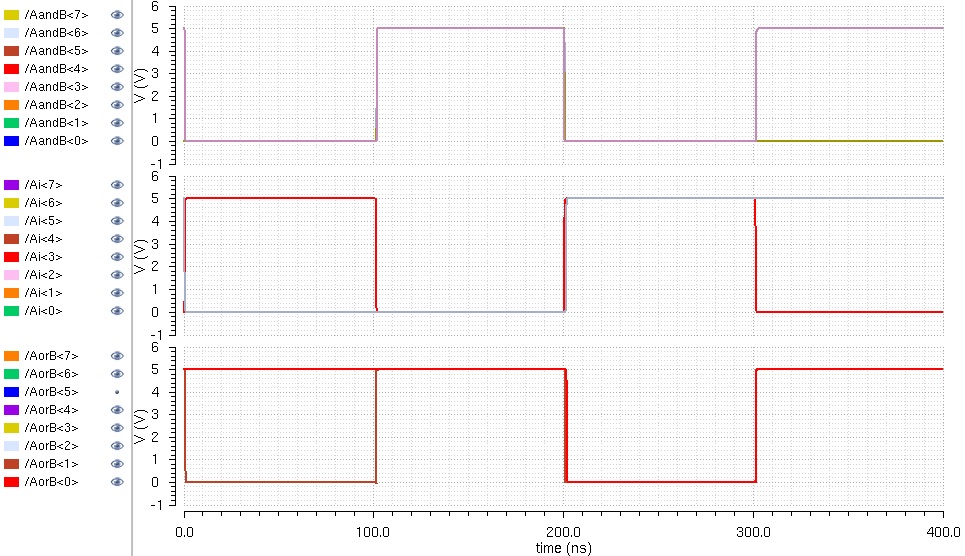Viewport: 965px width, 556px height.
Task: Select the /AandB<6> signal name
Action: 57,33
